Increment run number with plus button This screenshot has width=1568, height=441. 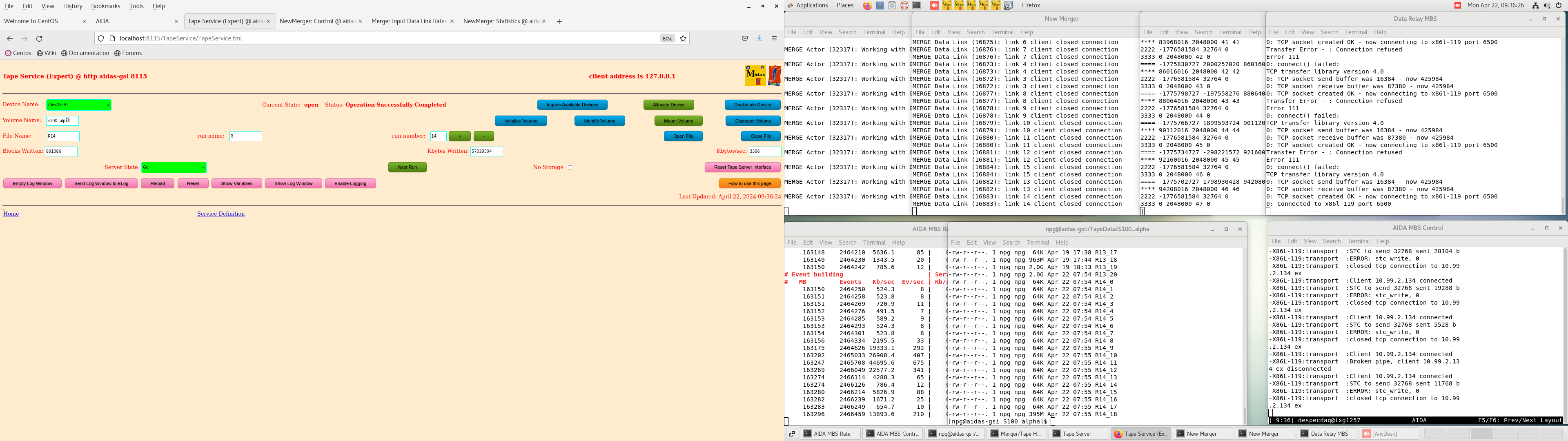click(459, 136)
